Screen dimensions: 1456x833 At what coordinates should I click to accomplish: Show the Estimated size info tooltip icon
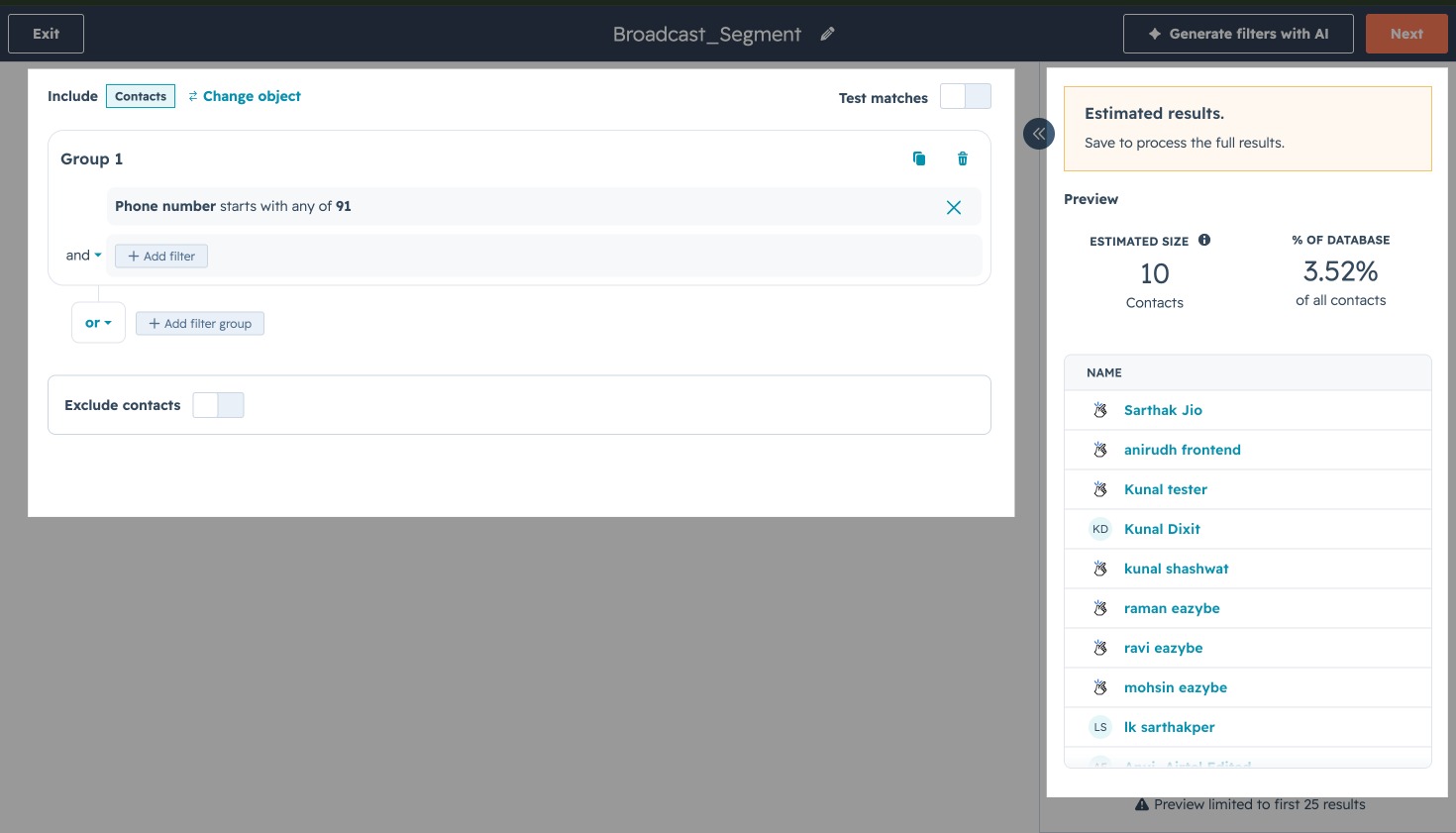click(x=1204, y=240)
